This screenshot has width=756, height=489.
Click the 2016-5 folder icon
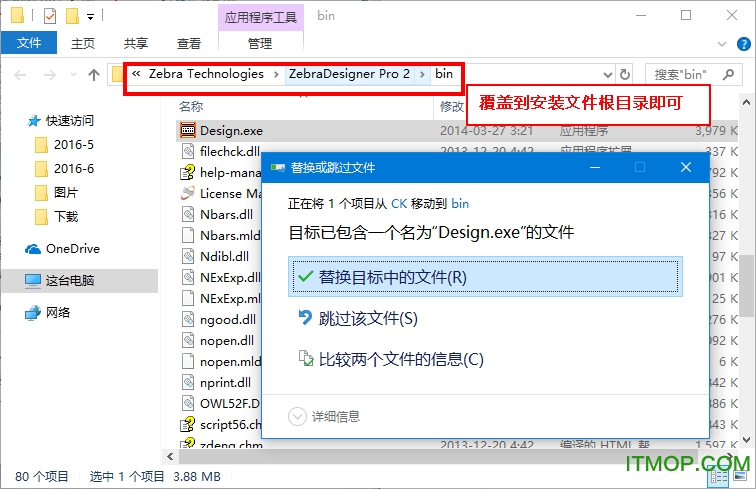tap(41, 145)
